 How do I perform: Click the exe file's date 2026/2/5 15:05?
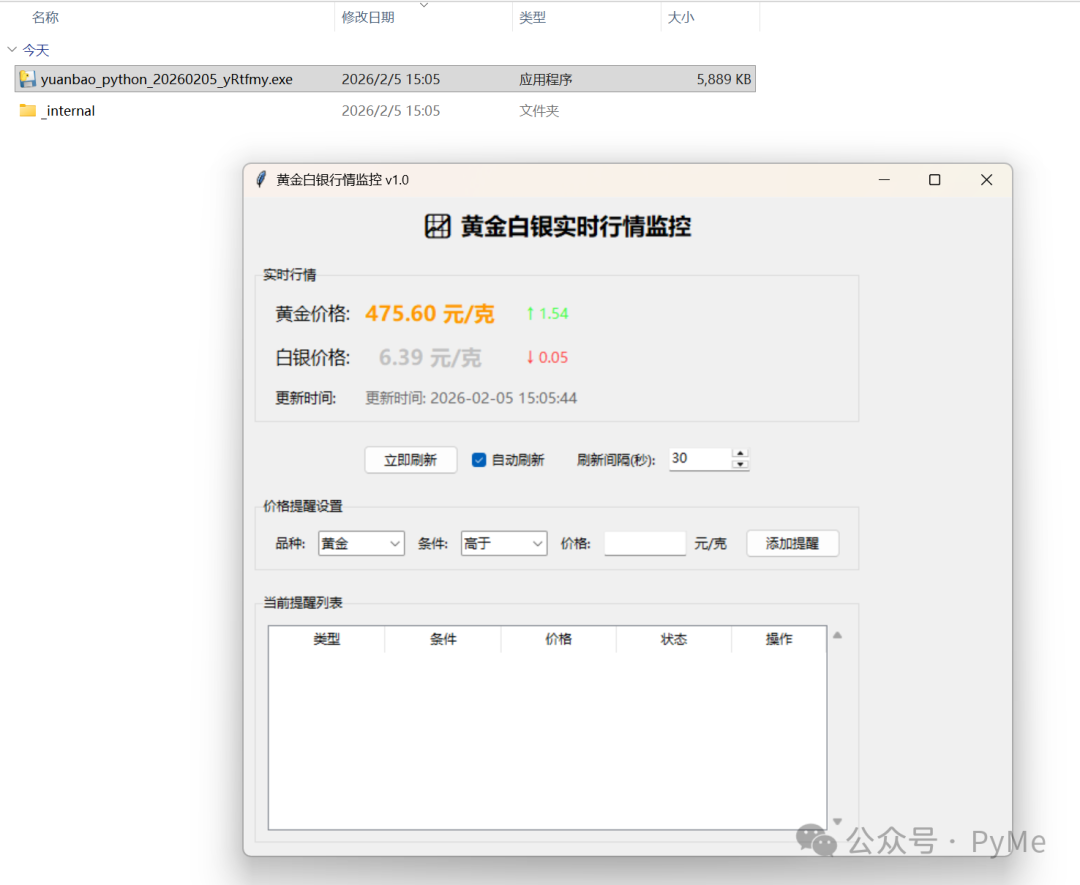(391, 79)
